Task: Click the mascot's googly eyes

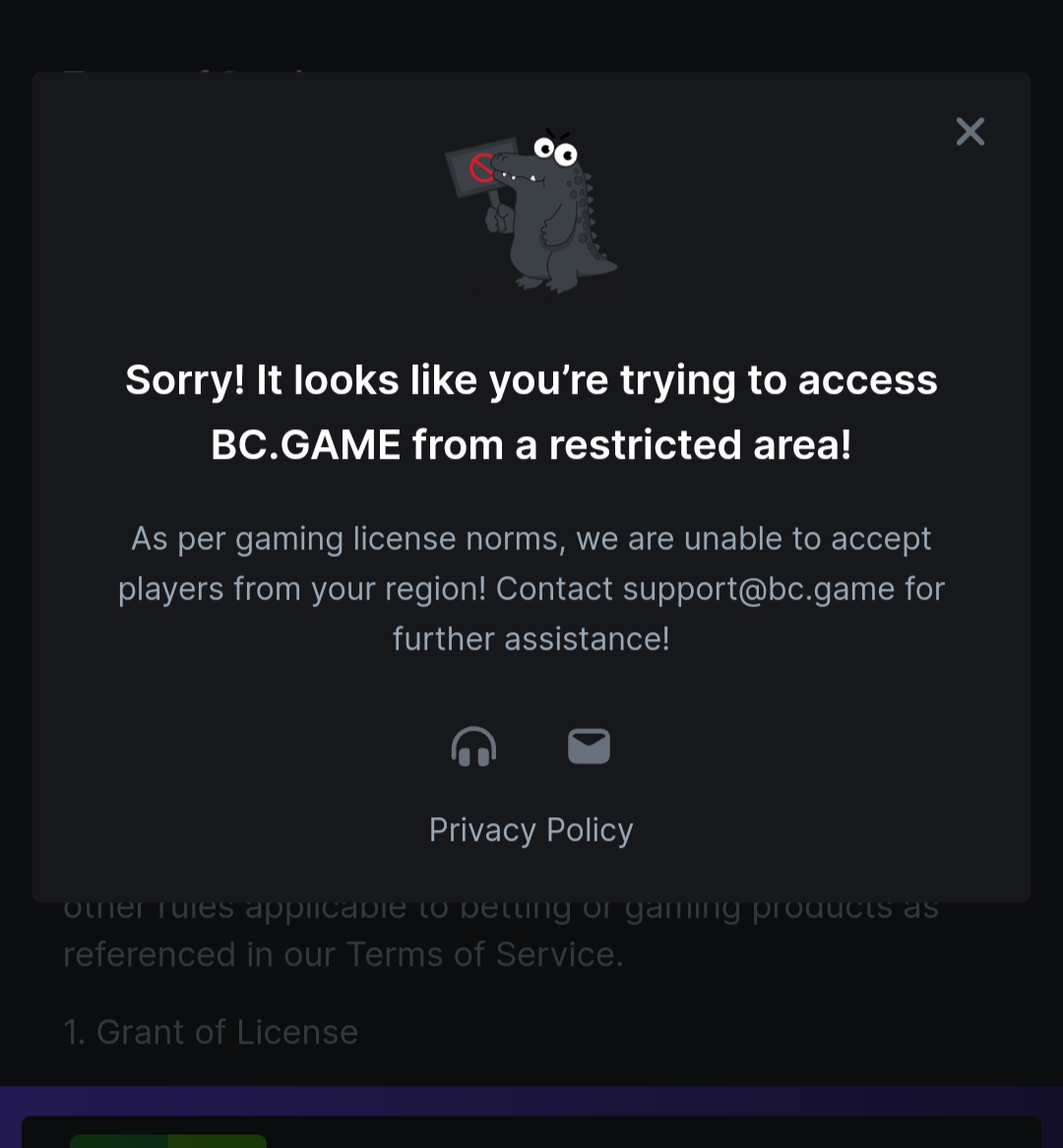Action: click(x=555, y=151)
